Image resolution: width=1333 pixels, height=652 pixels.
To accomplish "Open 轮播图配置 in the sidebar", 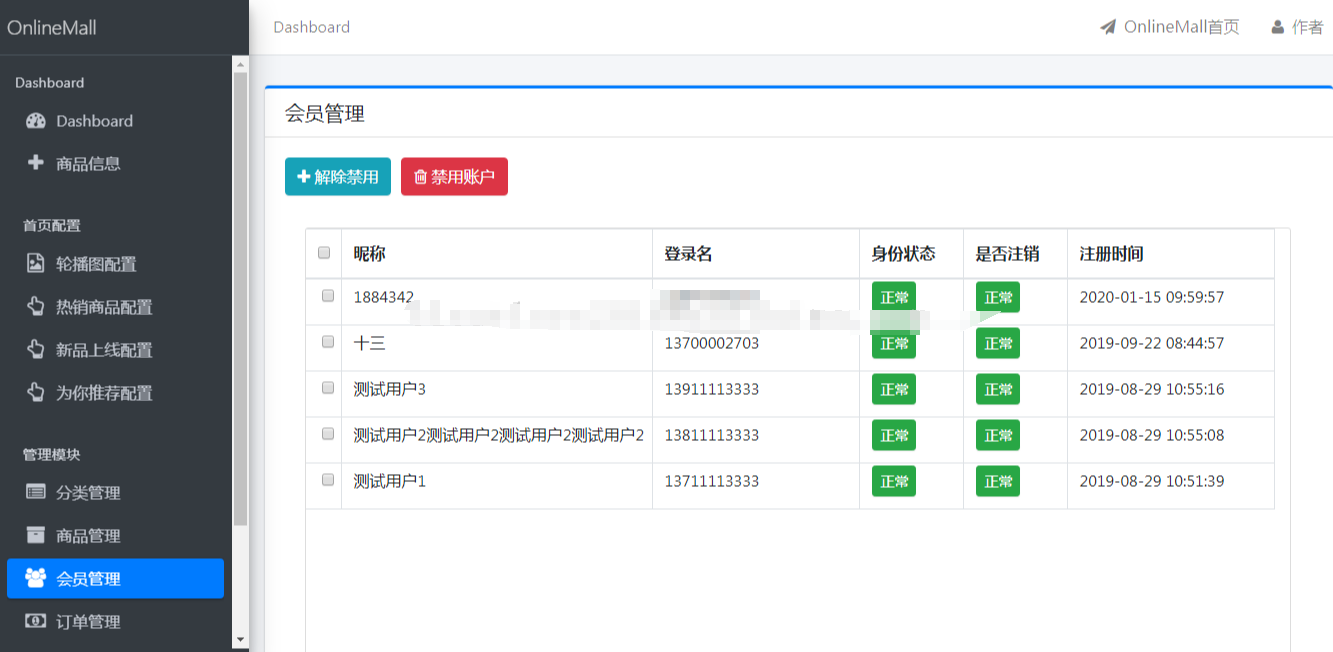I will pyautogui.click(x=115, y=264).
